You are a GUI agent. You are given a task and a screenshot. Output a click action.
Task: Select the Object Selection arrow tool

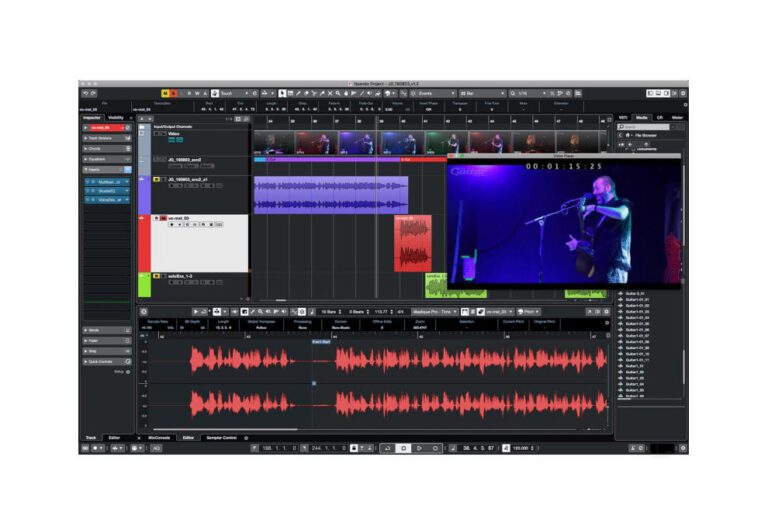282,93
